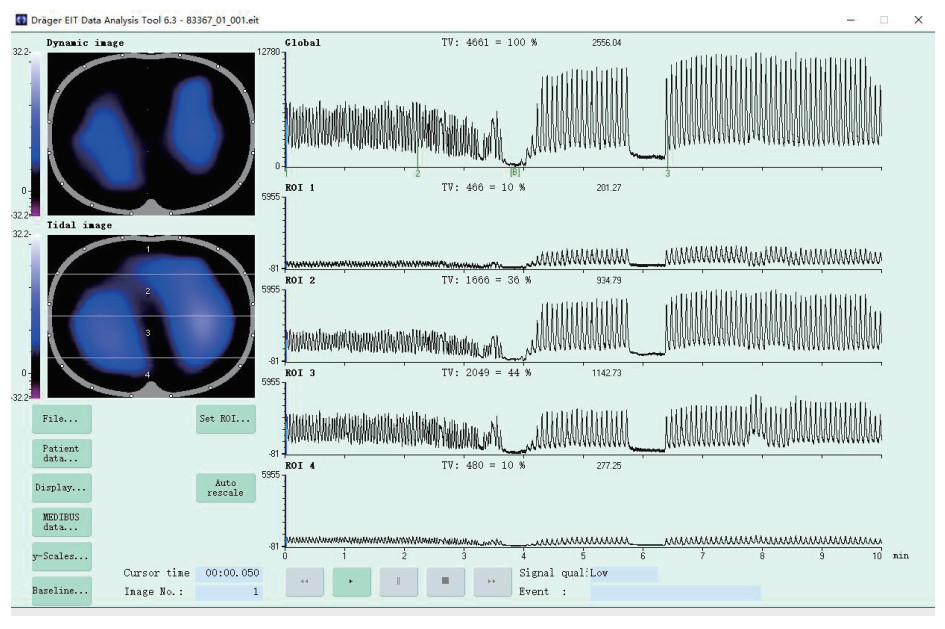Open the File... menu button
Viewport: 945px width, 629px height.
pos(61,418)
